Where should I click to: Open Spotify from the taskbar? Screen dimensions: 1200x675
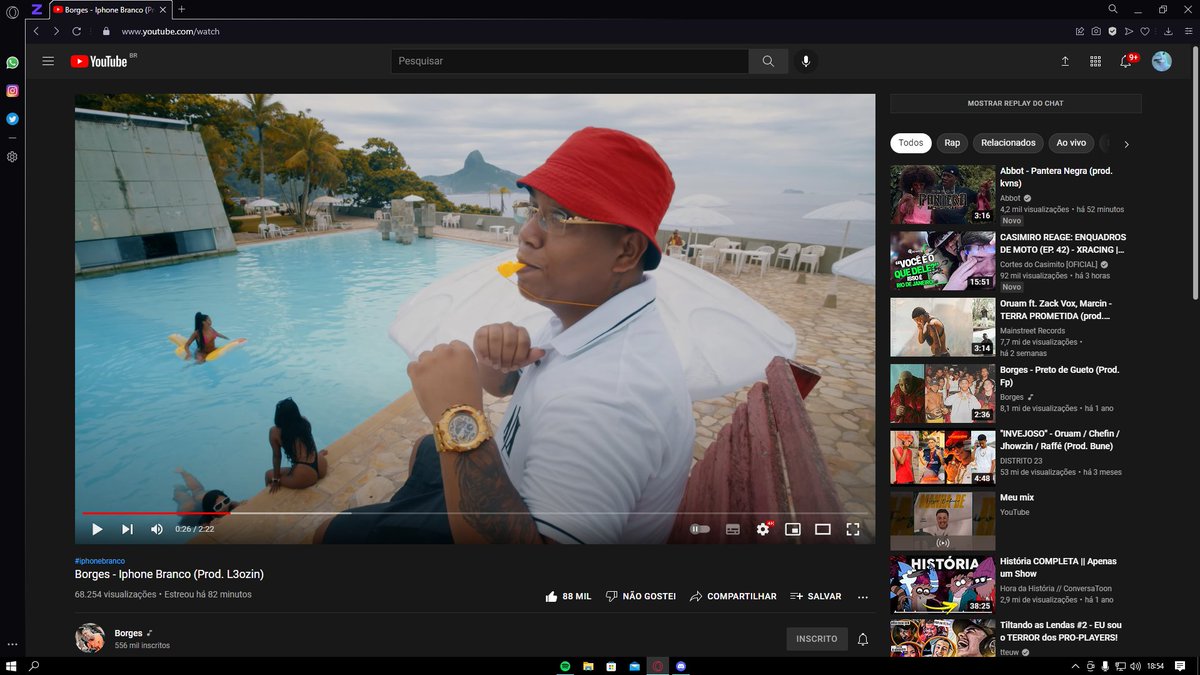click(565, 665)
